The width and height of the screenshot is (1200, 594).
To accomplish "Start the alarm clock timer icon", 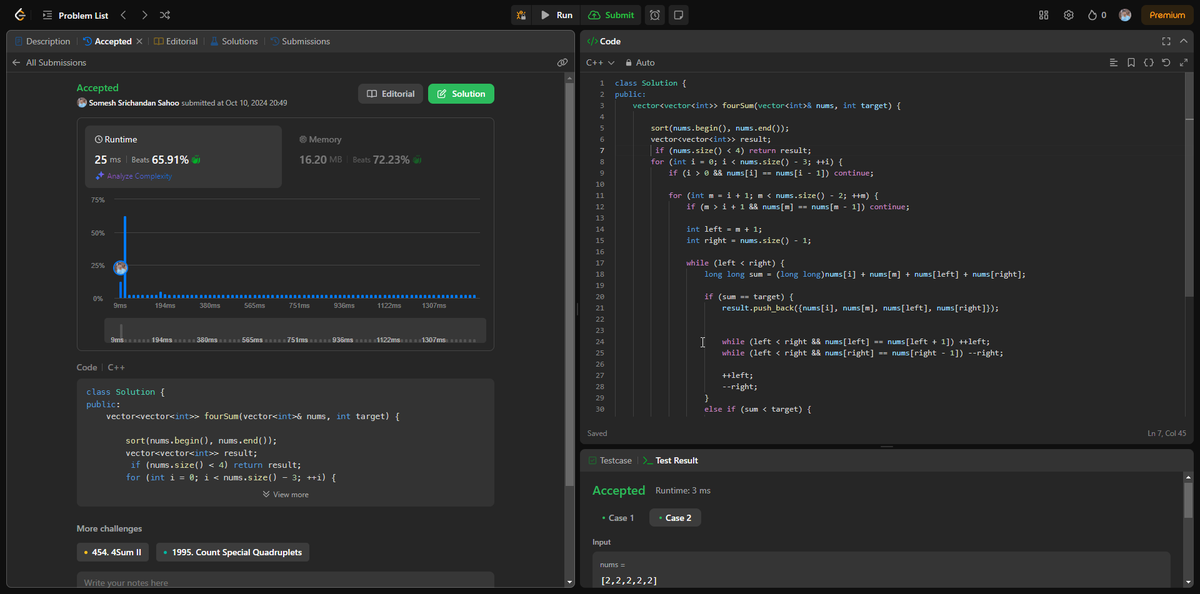I will tap(655, 15).
